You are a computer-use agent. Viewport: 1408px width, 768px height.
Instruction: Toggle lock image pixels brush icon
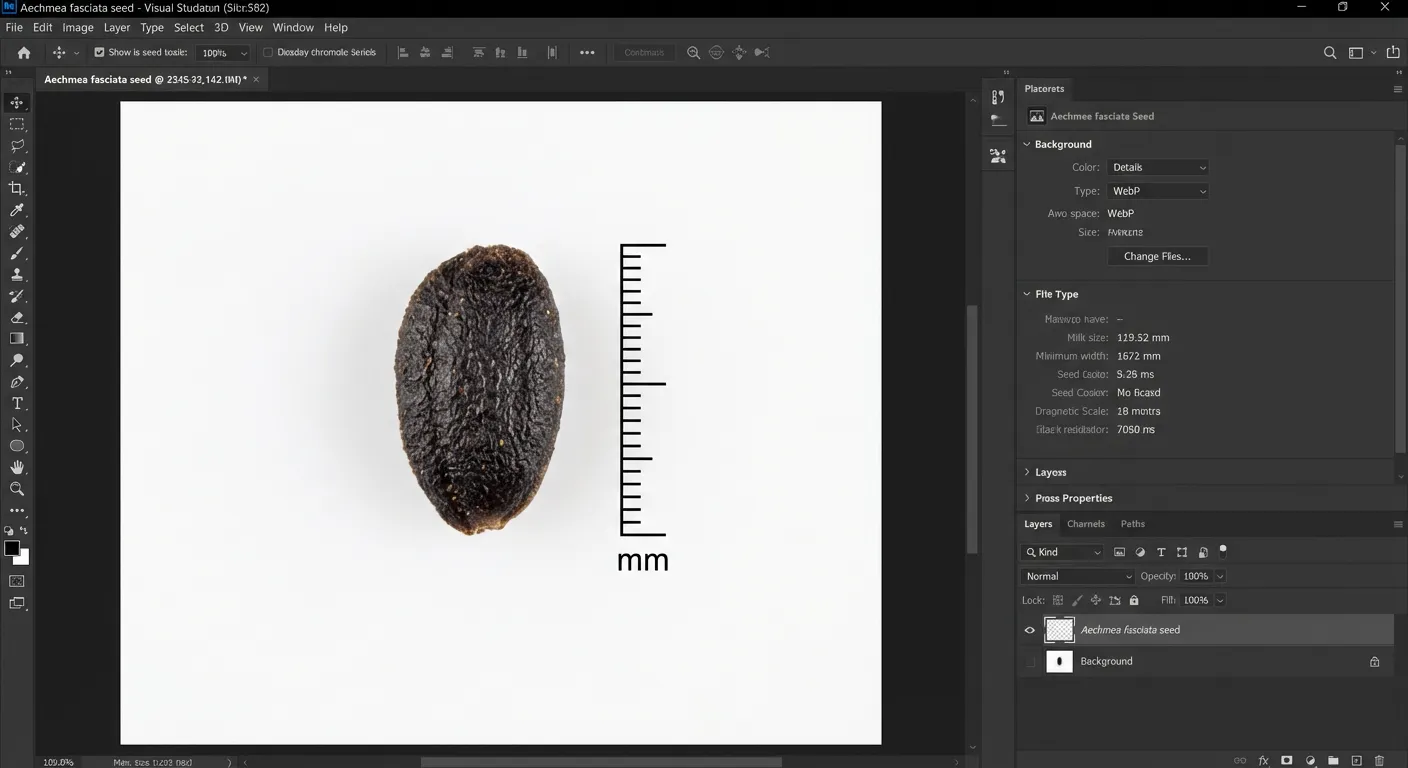tap(1077, 600)
